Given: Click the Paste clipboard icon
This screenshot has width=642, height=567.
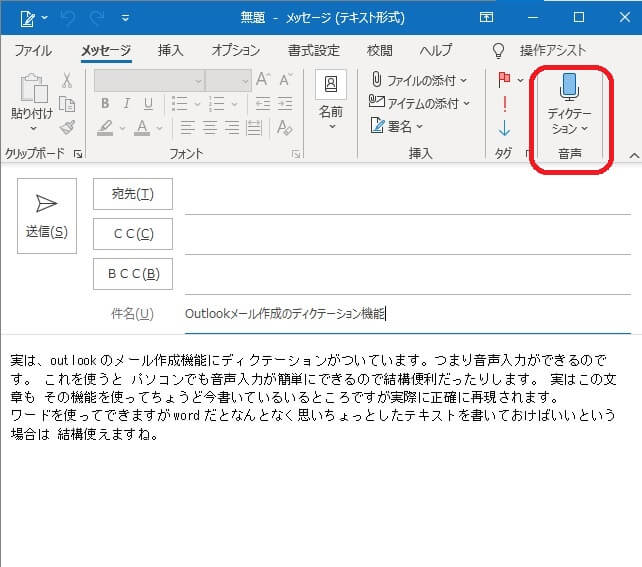Looking at the screenshot, I should click(34, 88).
